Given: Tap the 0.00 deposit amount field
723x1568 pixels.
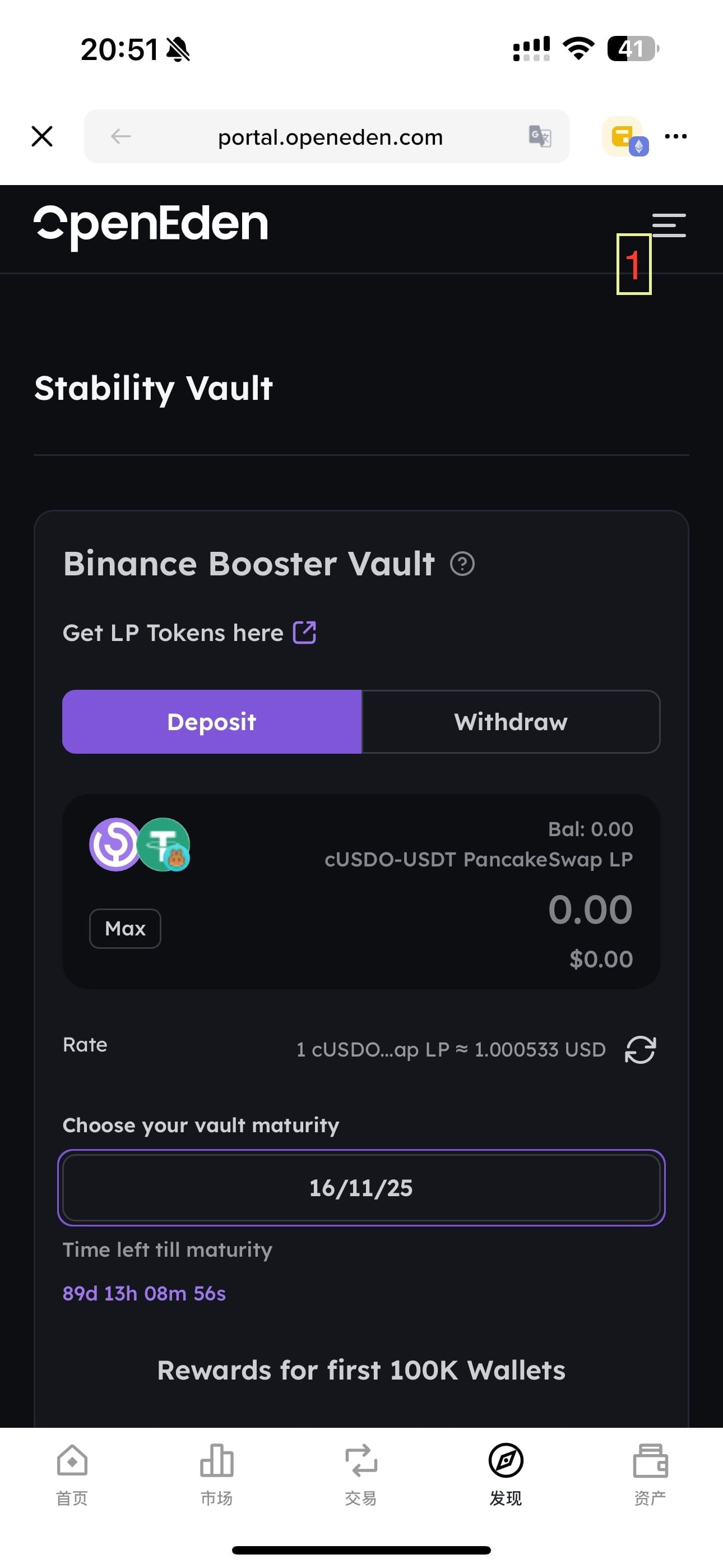Looking at the screenshot, I should click(x=589, y=910).
